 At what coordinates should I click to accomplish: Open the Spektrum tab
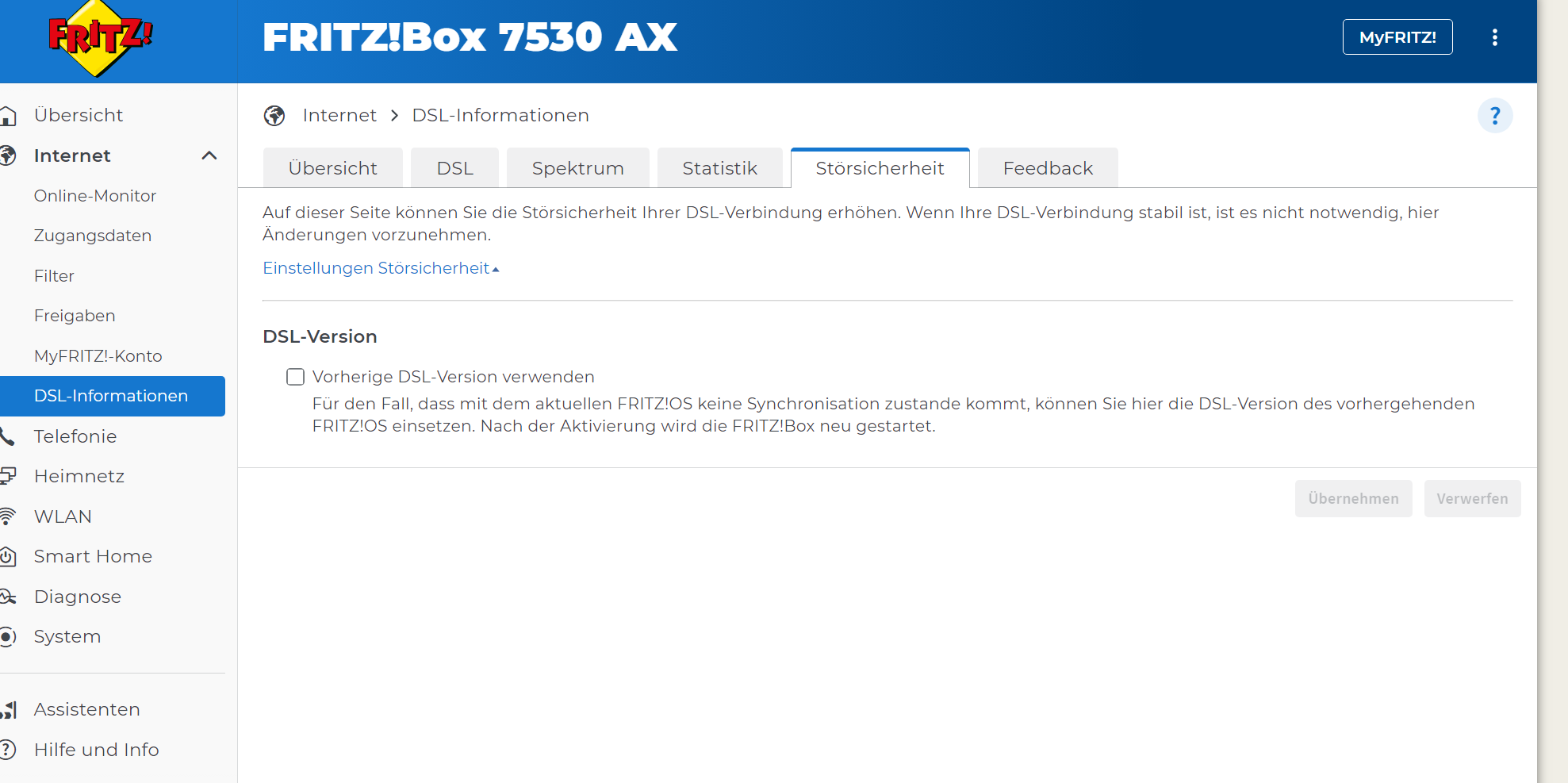point(578,168)
